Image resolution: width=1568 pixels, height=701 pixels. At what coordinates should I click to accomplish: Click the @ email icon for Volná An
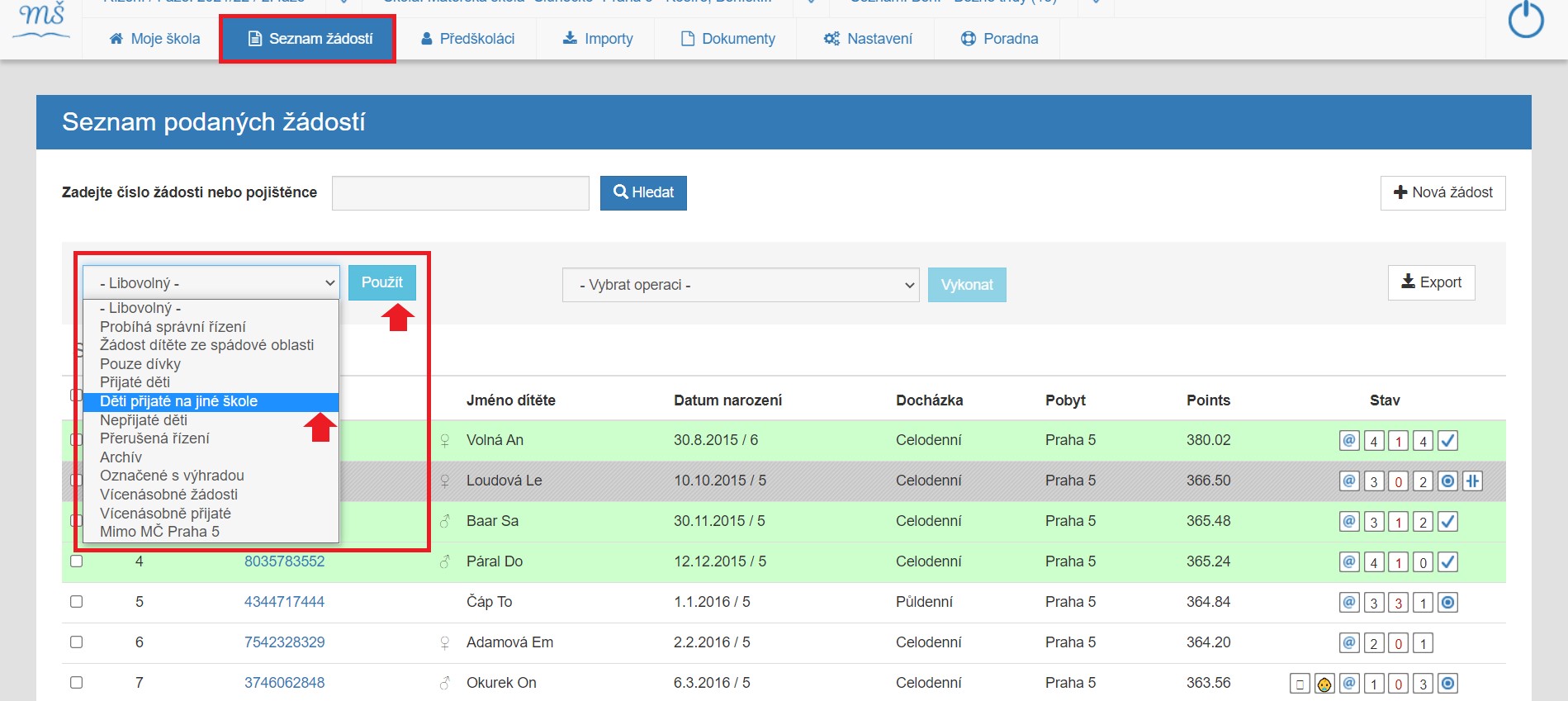pos(1349,440)
